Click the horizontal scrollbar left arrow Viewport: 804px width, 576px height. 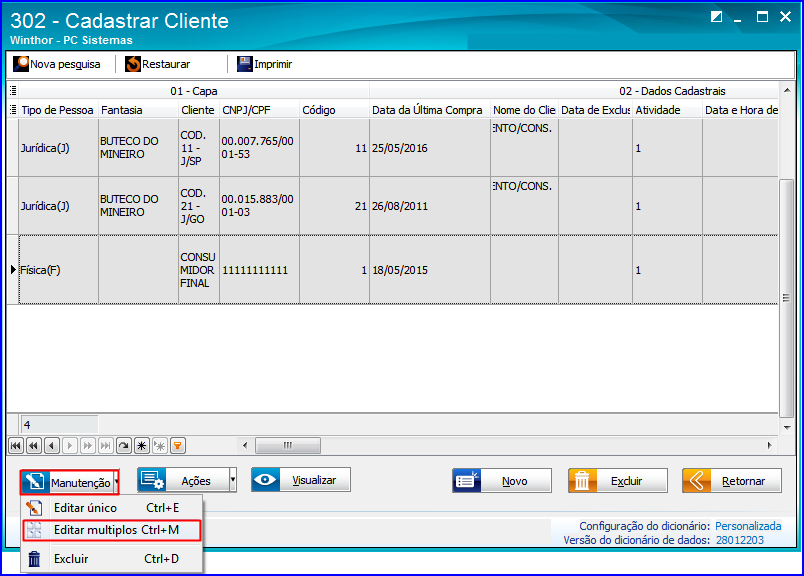click(245, 445)
